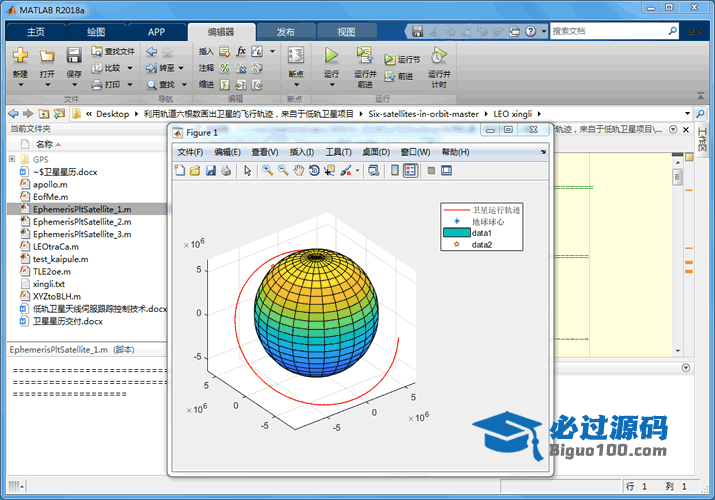This screenshot has height=500, width=715.
Task: Click the data1 color patch in the legend
Action: pos(457,233)
